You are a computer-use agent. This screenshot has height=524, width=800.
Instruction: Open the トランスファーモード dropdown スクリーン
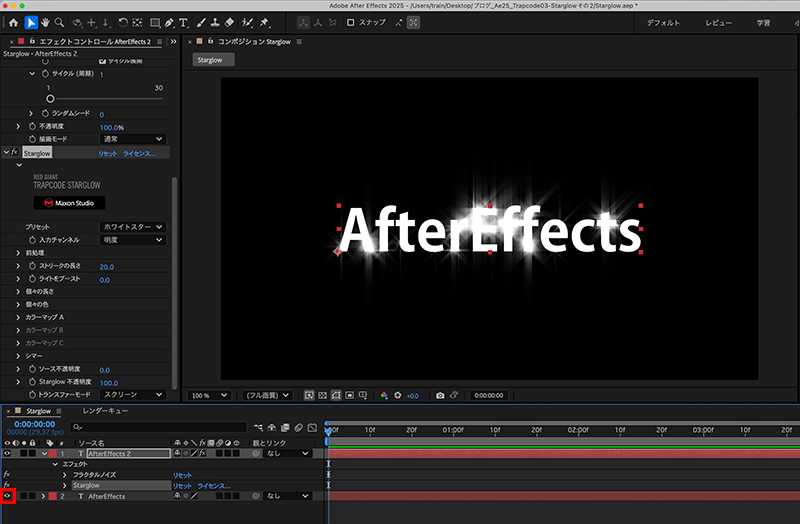(133, 394)
